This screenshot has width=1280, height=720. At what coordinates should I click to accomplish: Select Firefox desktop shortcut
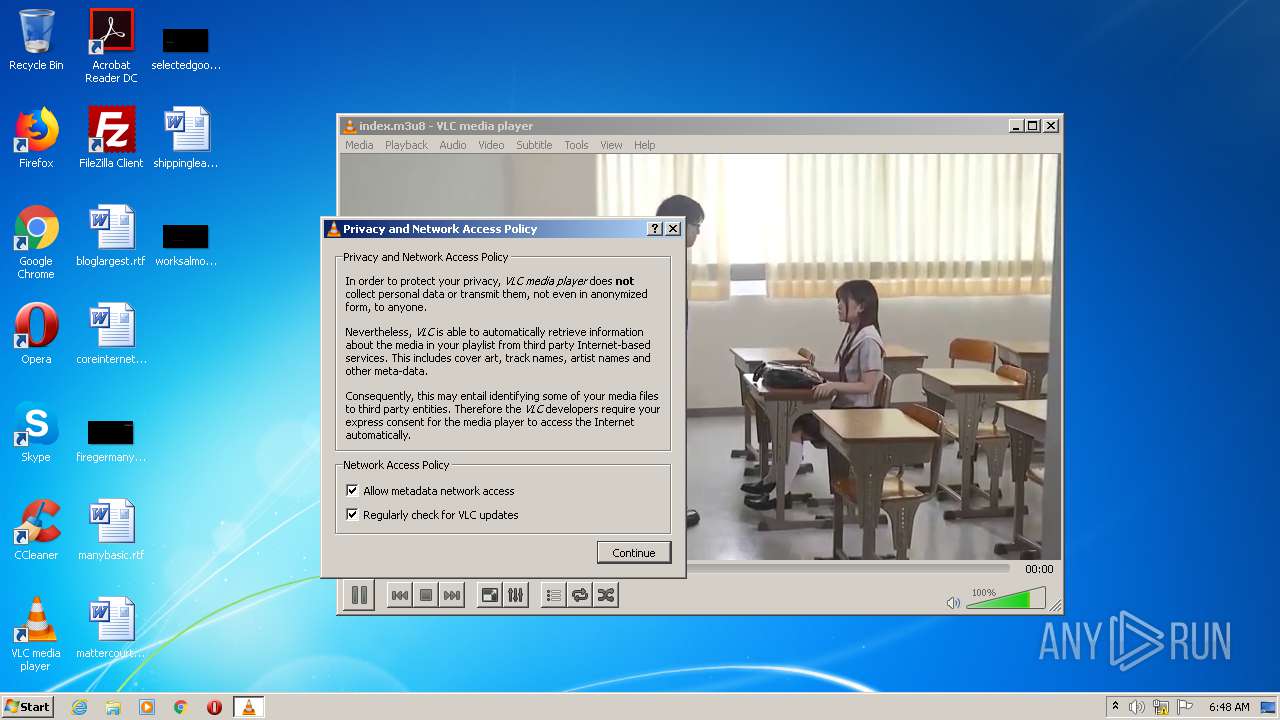click(36, 138)
